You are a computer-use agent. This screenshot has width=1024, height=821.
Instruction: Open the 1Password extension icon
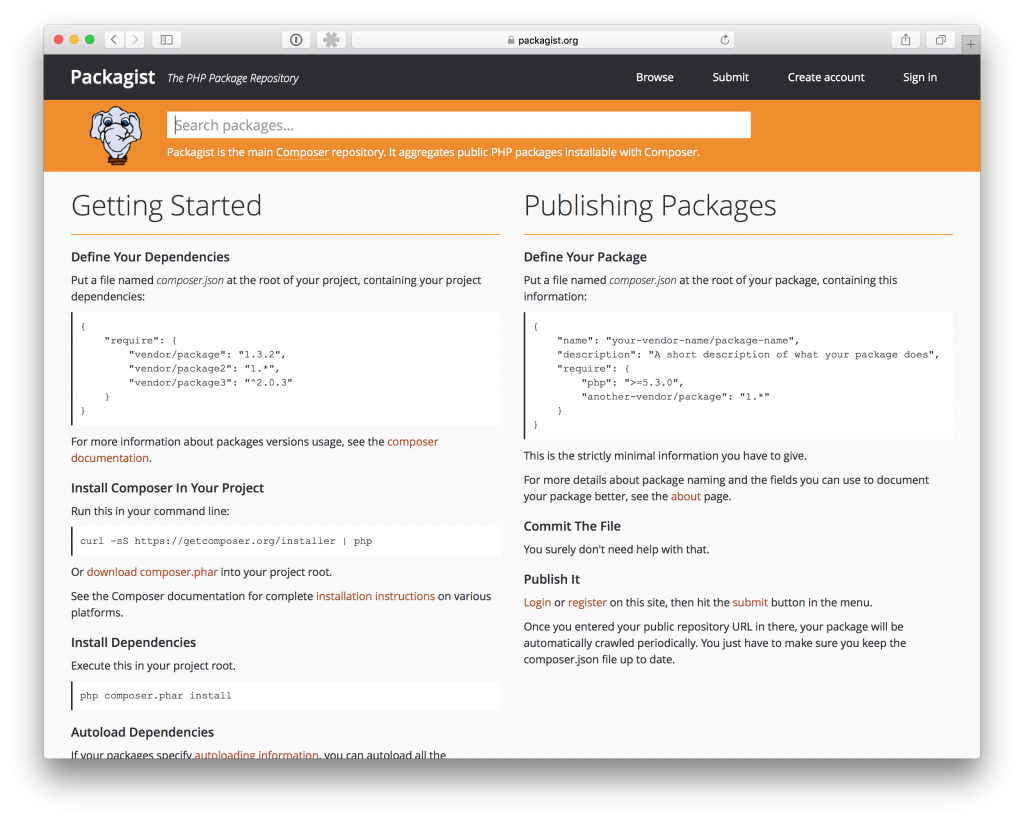click(296, 40)
